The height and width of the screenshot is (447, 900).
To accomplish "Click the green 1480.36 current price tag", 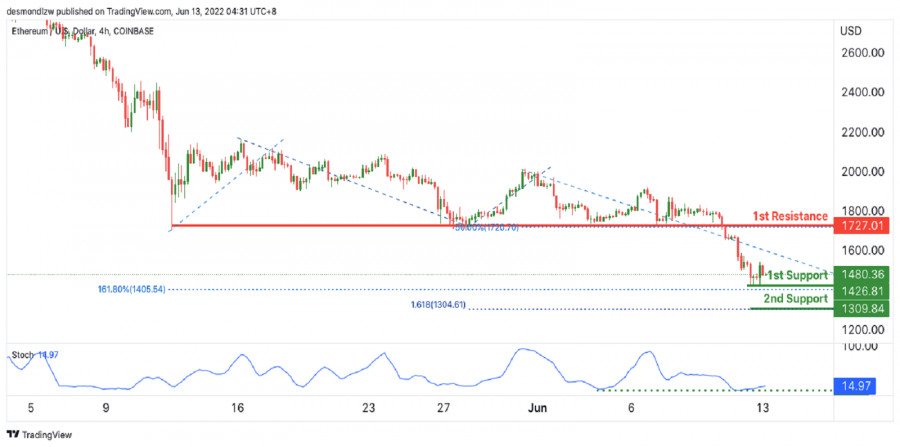I will point(861,274).
